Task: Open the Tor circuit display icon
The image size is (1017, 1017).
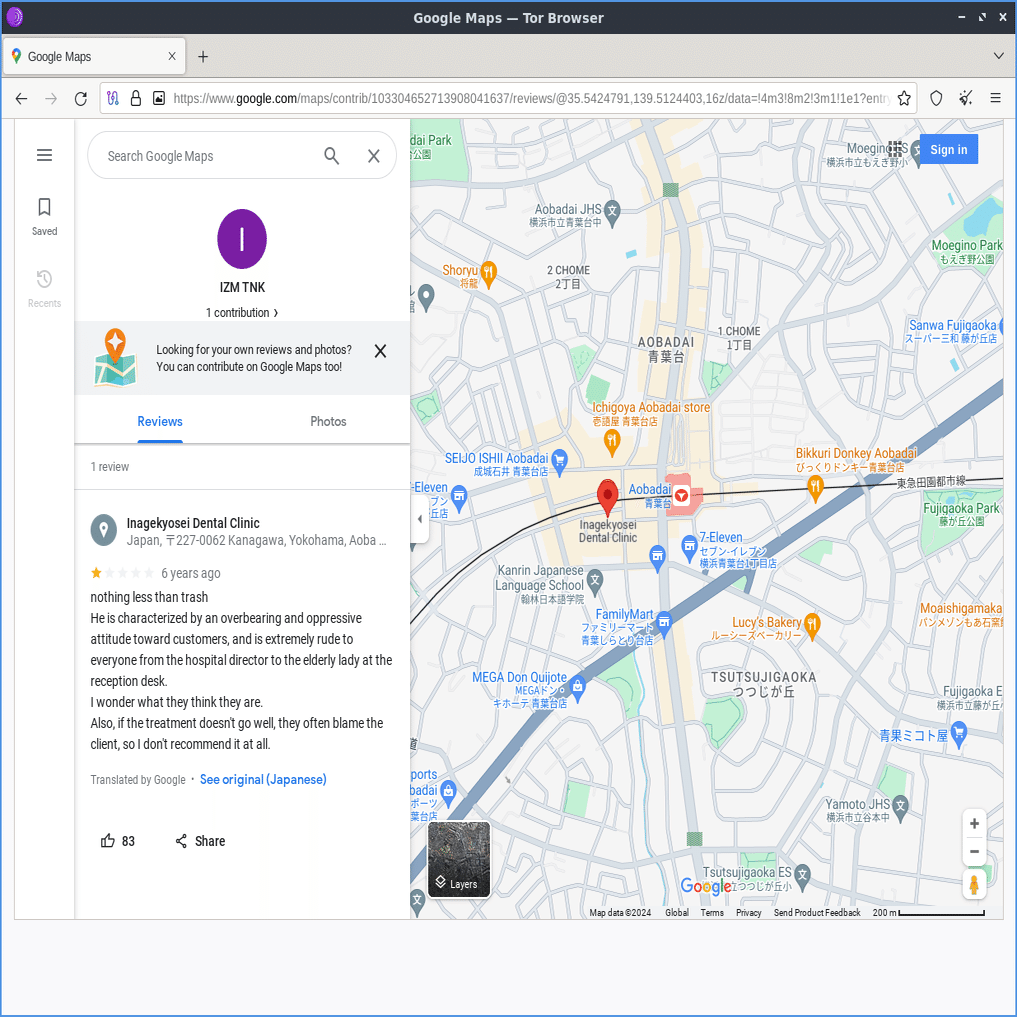Action: point(113,99)
